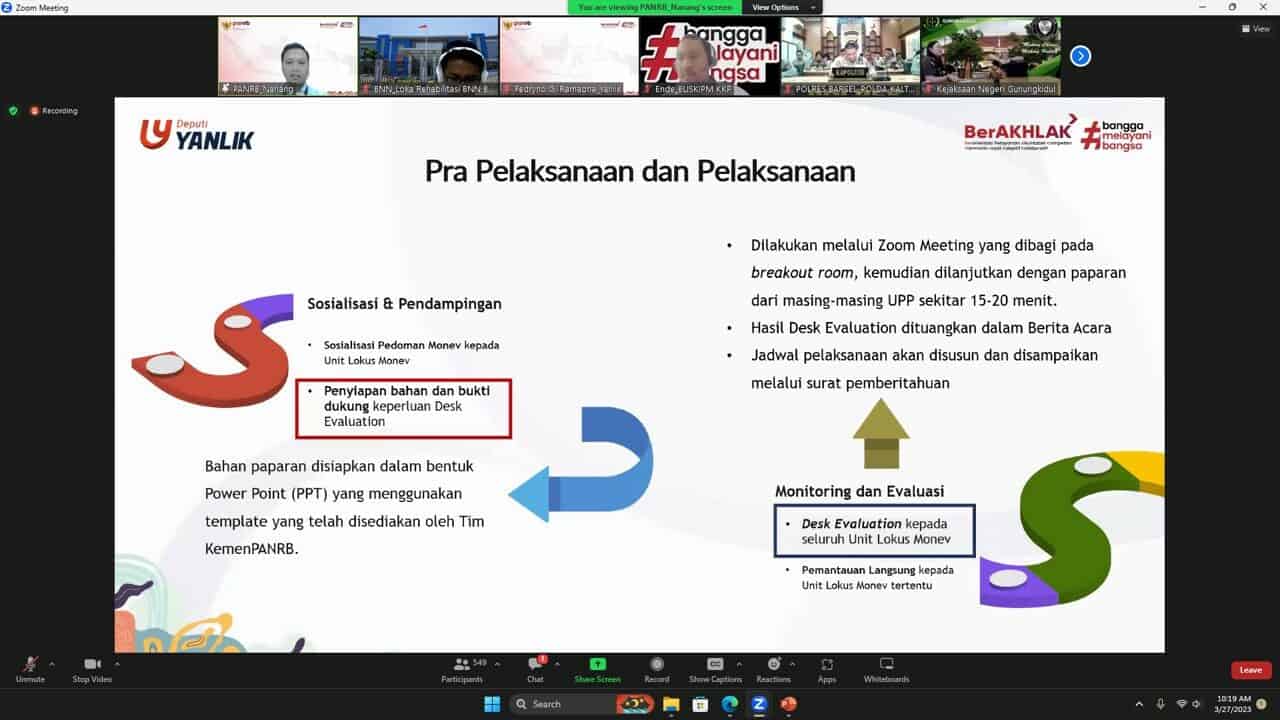Screen dimensions: 1280x720
Task: Select Ende_EUSKIPM KKP video thumbnail
Action: click(x=710, y=56)
